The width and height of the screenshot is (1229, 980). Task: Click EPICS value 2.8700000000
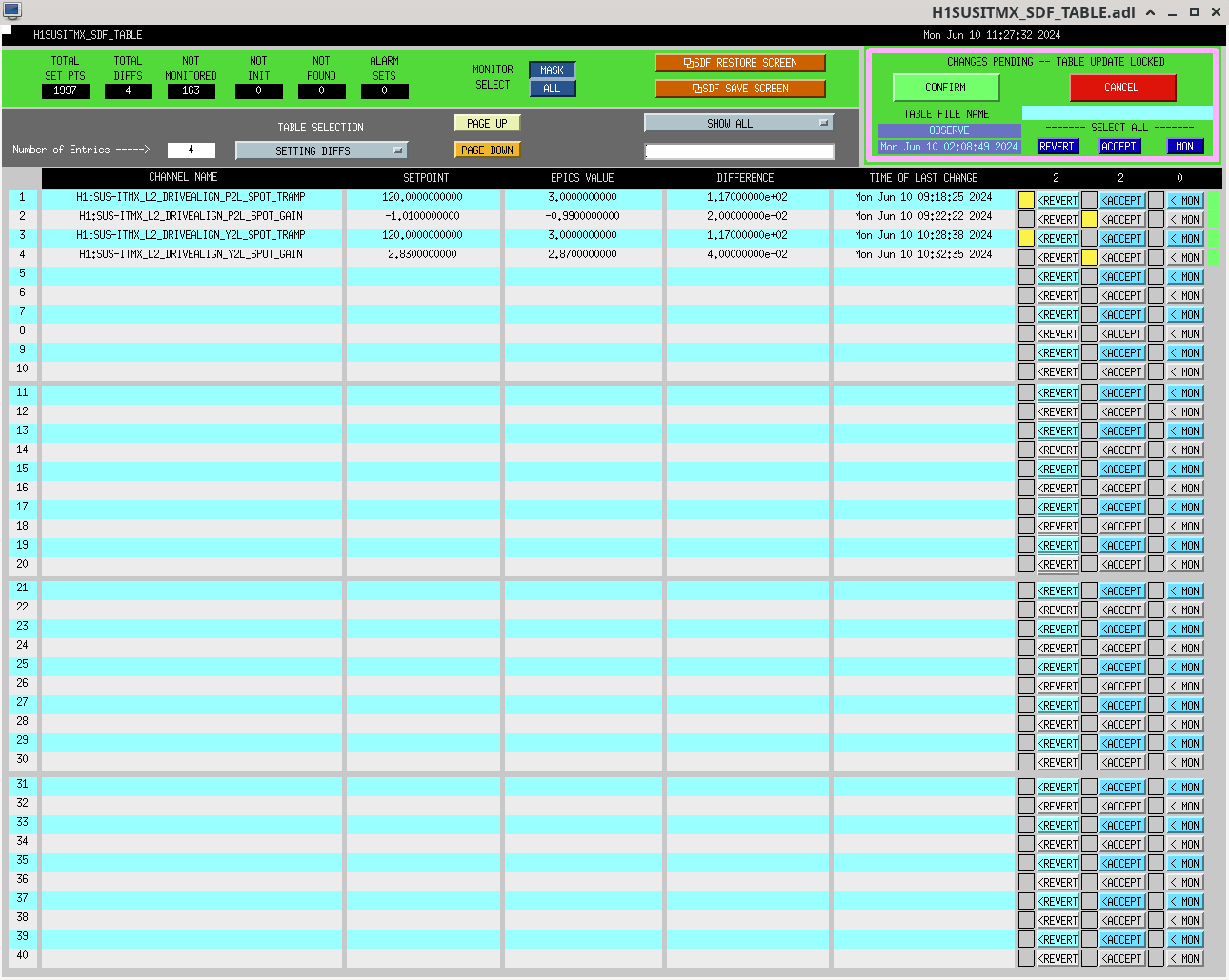click(582, 255)
